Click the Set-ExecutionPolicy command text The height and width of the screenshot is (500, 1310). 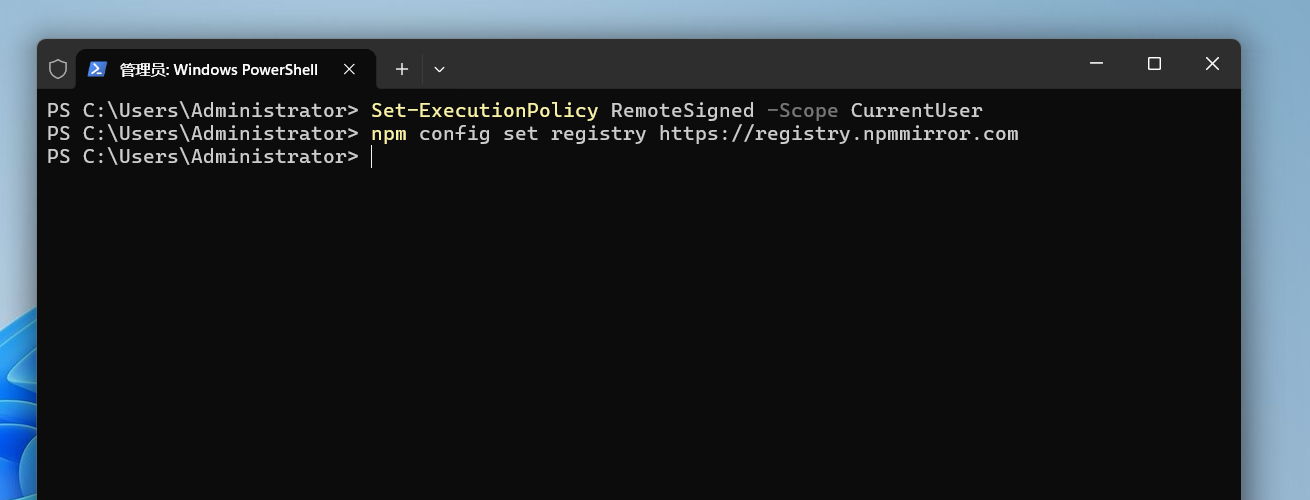[485, 110]
